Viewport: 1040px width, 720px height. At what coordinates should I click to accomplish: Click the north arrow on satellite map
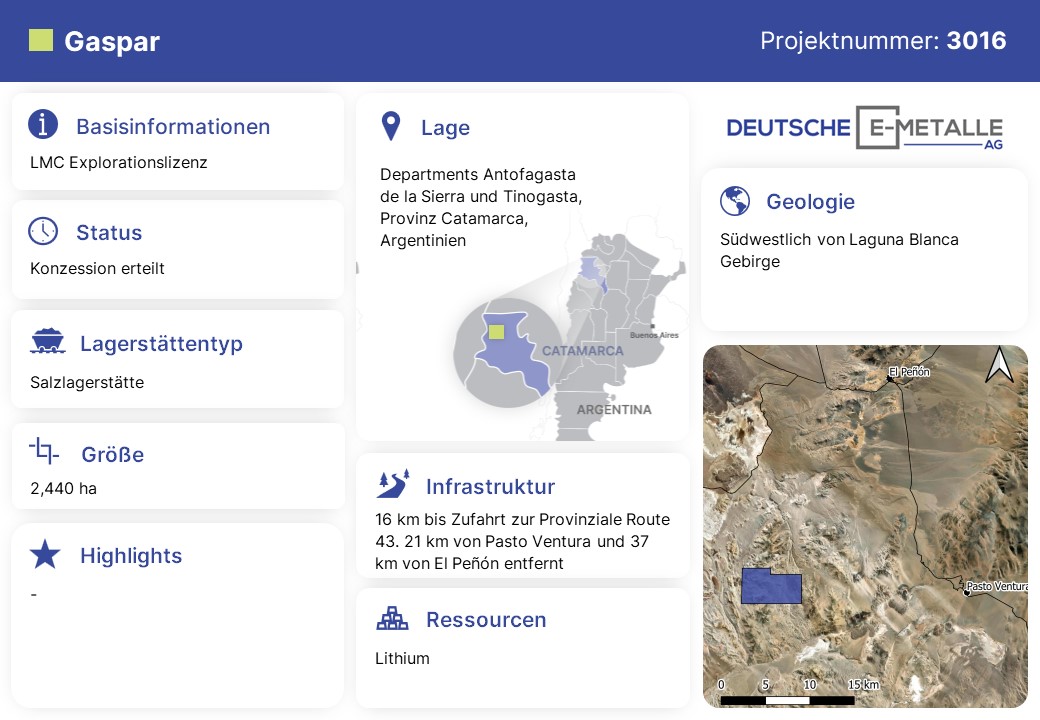(999, 366)
